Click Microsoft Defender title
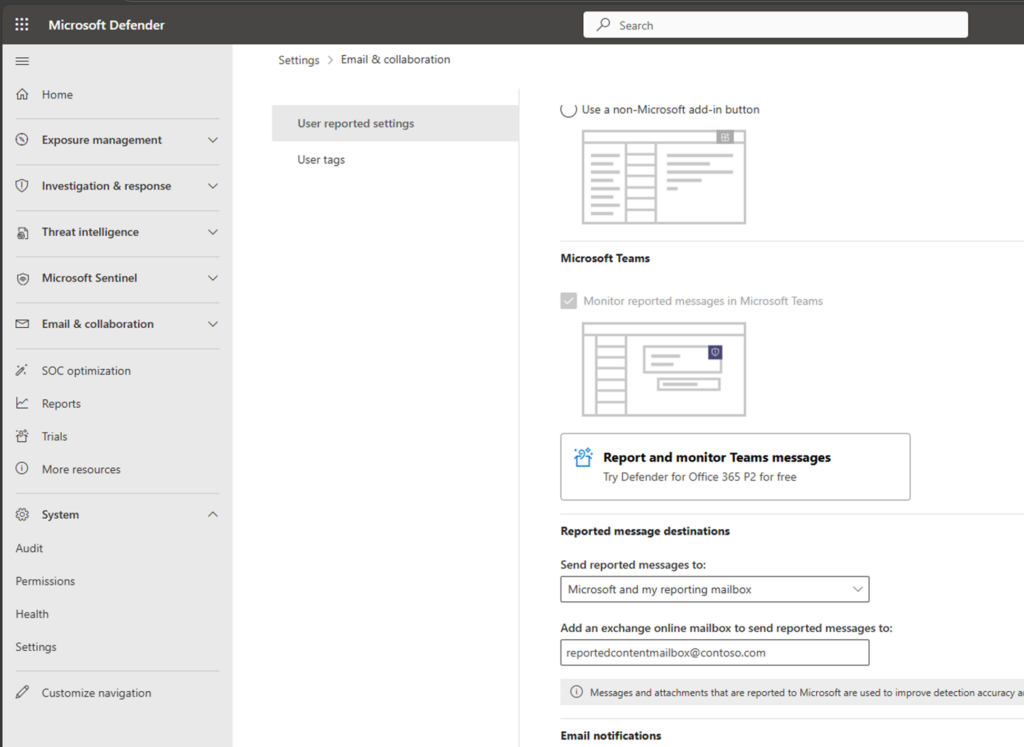Screen dimensions: 1024x747 click(106, 25)
